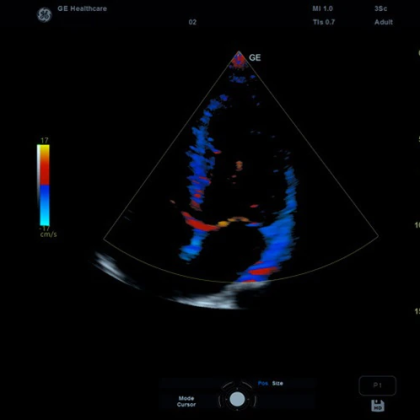Image resolution: width=420 pixels, height=420 pixels.
Task: Click the trackball control center
Action: pyautogui.click(x=237, y=399)
